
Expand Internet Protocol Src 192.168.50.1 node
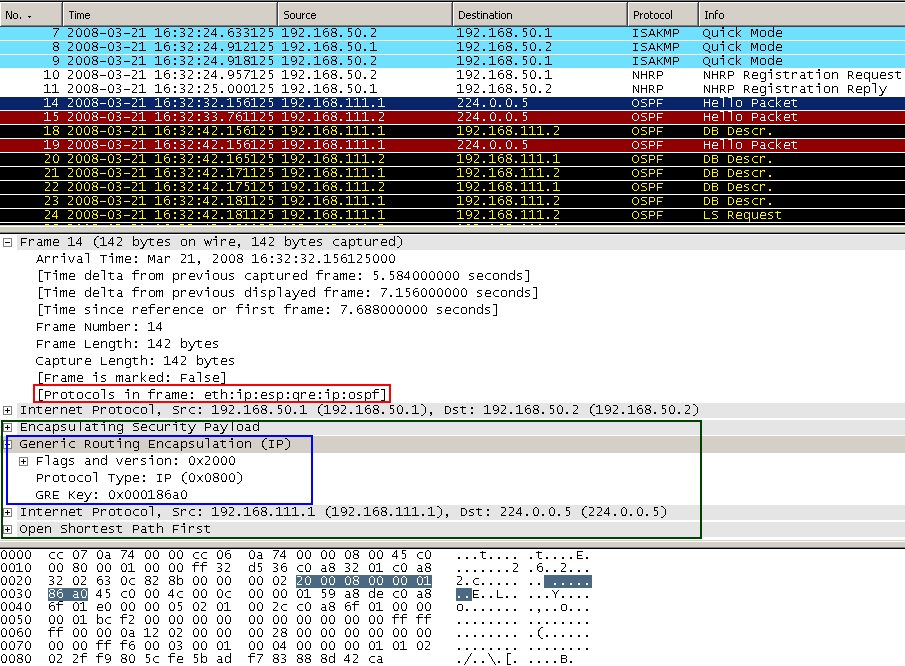click(9, 410)
